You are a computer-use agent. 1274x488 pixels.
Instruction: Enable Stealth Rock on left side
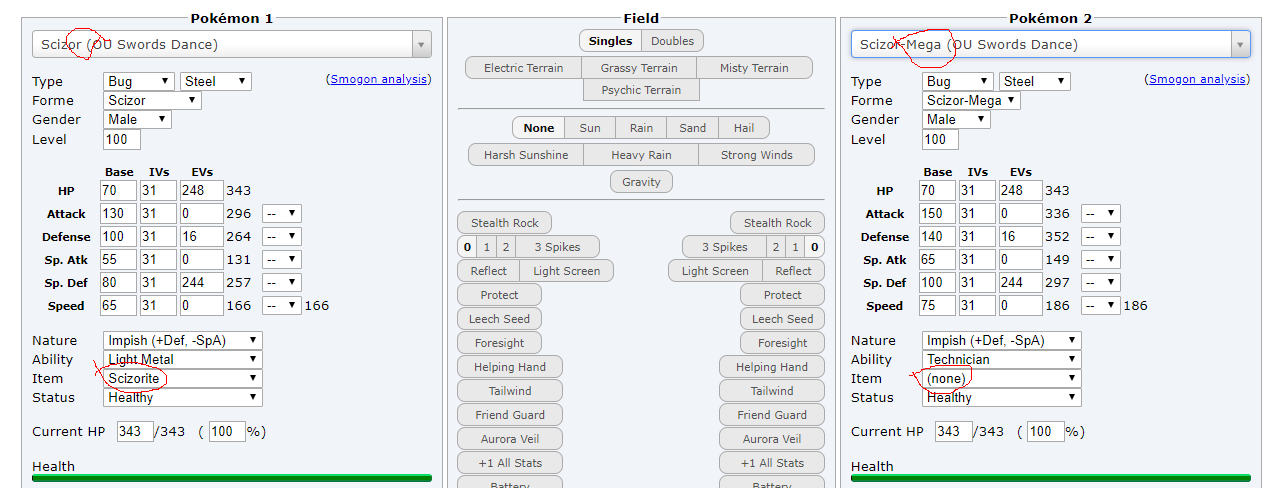(505, 223)
